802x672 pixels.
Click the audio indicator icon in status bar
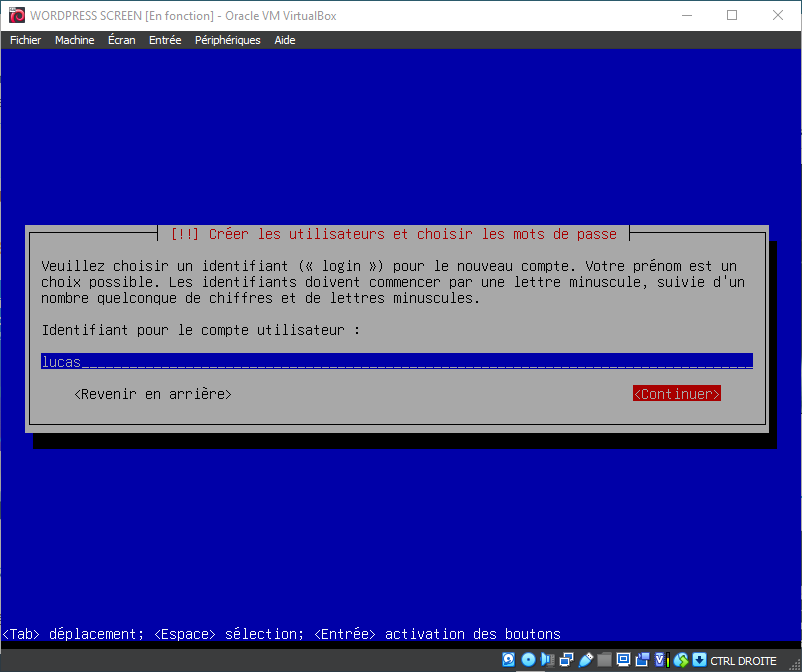coord(546,660)
